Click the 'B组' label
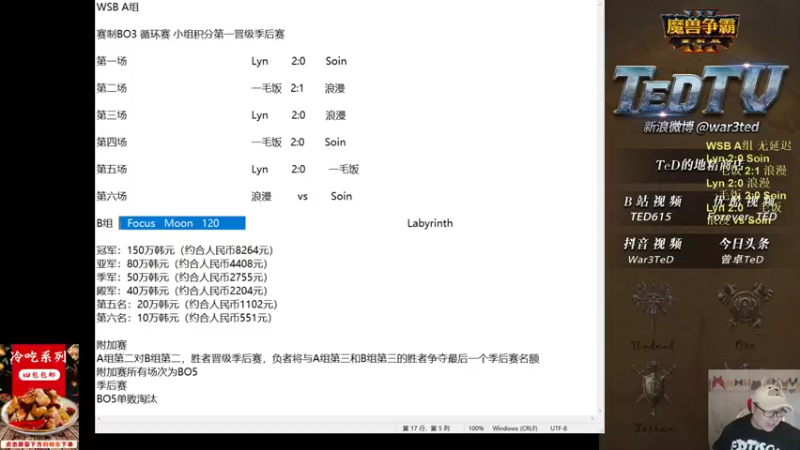The width and height of the screenshot is (800, 450). [x=105, y=223]
